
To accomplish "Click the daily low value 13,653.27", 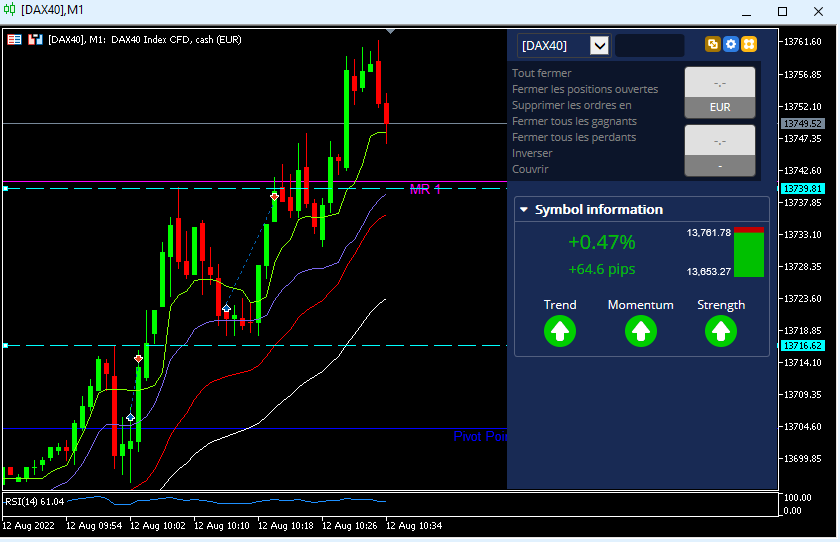I will pyautogui.click(x=709, y=272).
